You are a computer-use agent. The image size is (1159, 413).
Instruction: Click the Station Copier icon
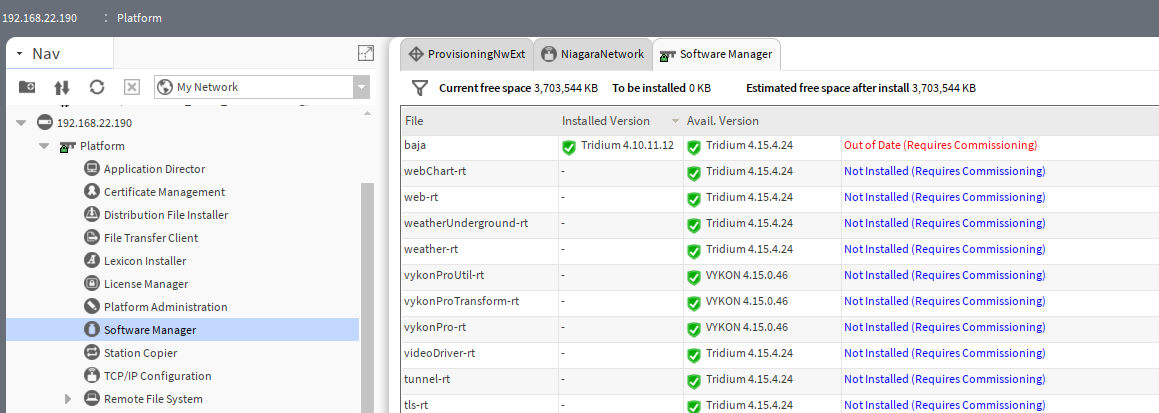pos(92,352)
